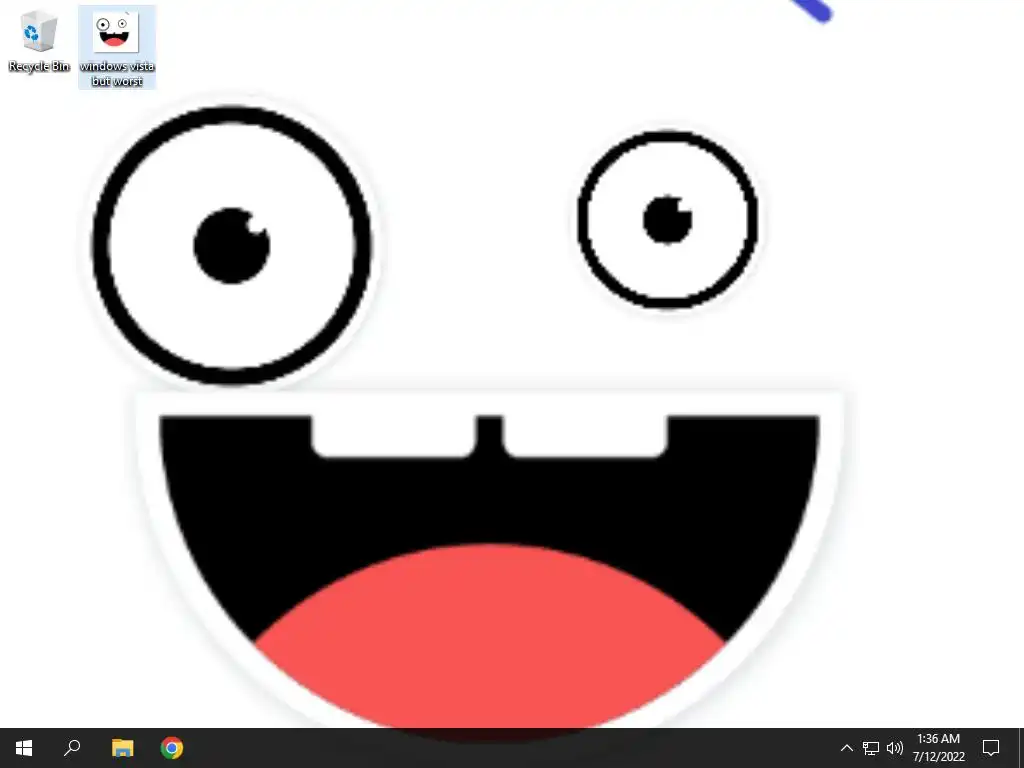
Task: Launch Google Chrome from the taskbar
Action: click(x=172, y=748)
